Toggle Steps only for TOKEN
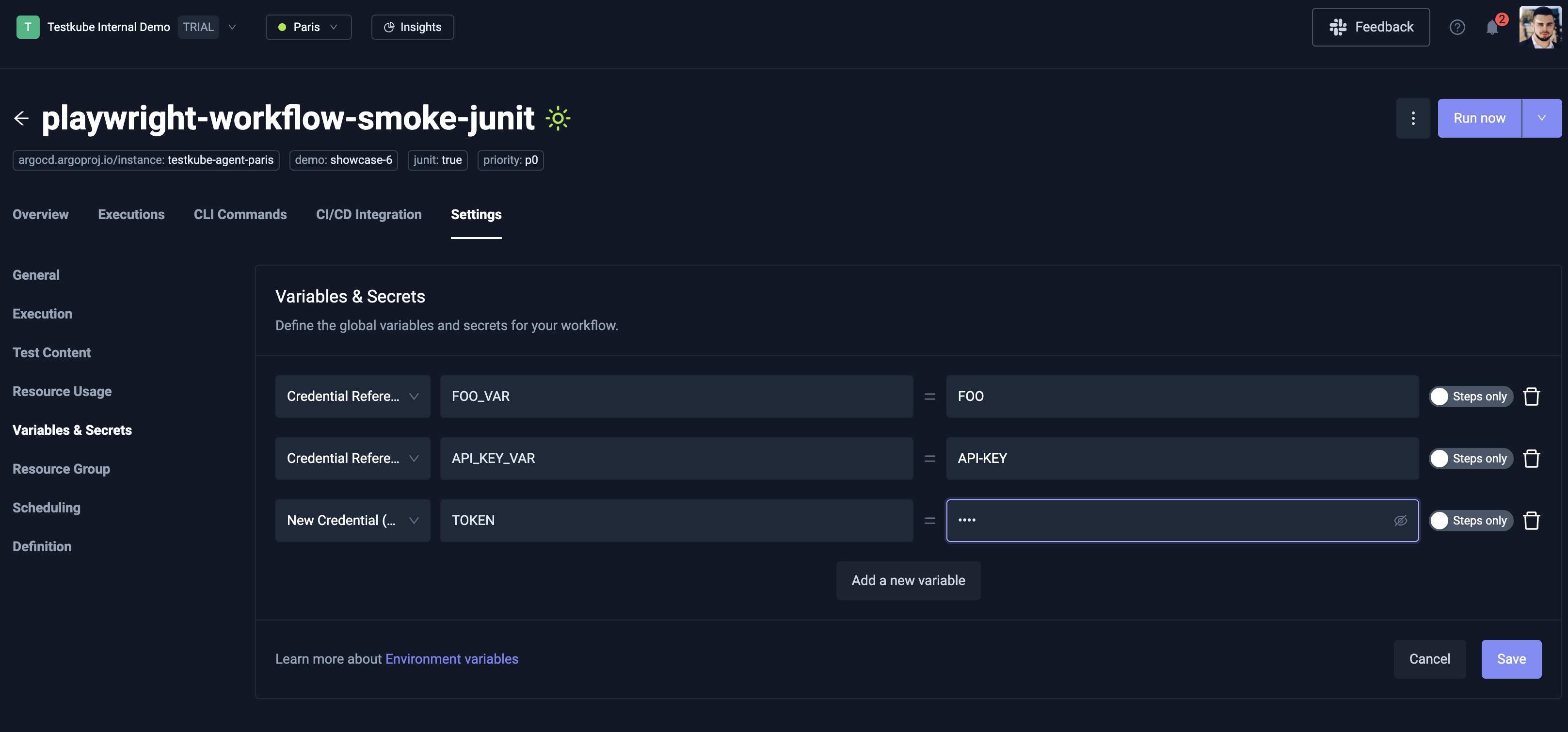The width and height of the screenshot is (1568, 732). coord(1440,521)
